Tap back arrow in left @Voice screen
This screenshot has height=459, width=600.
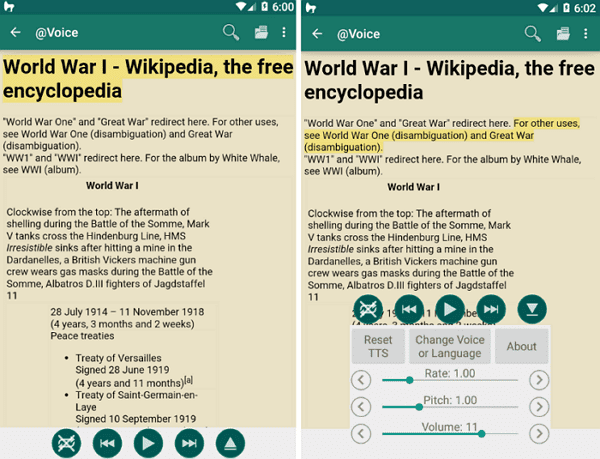16,33
